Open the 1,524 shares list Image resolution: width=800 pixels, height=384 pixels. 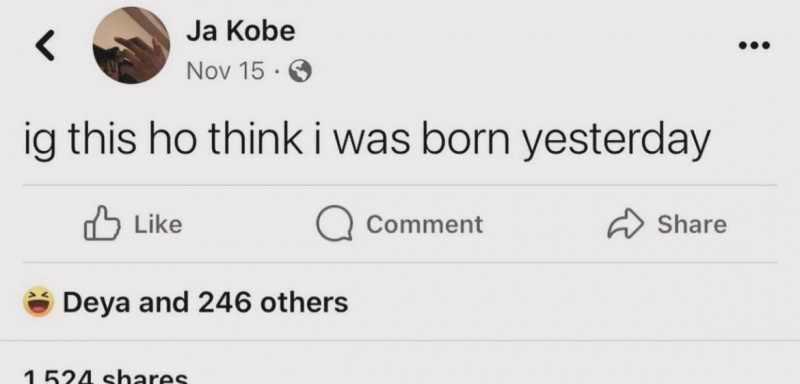tap(106, 377)
